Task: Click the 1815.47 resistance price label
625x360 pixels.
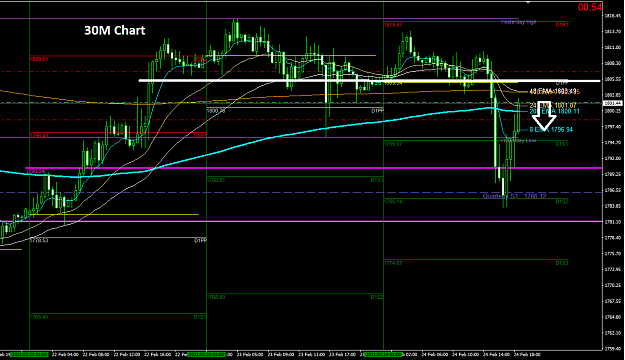Action: 393,25
